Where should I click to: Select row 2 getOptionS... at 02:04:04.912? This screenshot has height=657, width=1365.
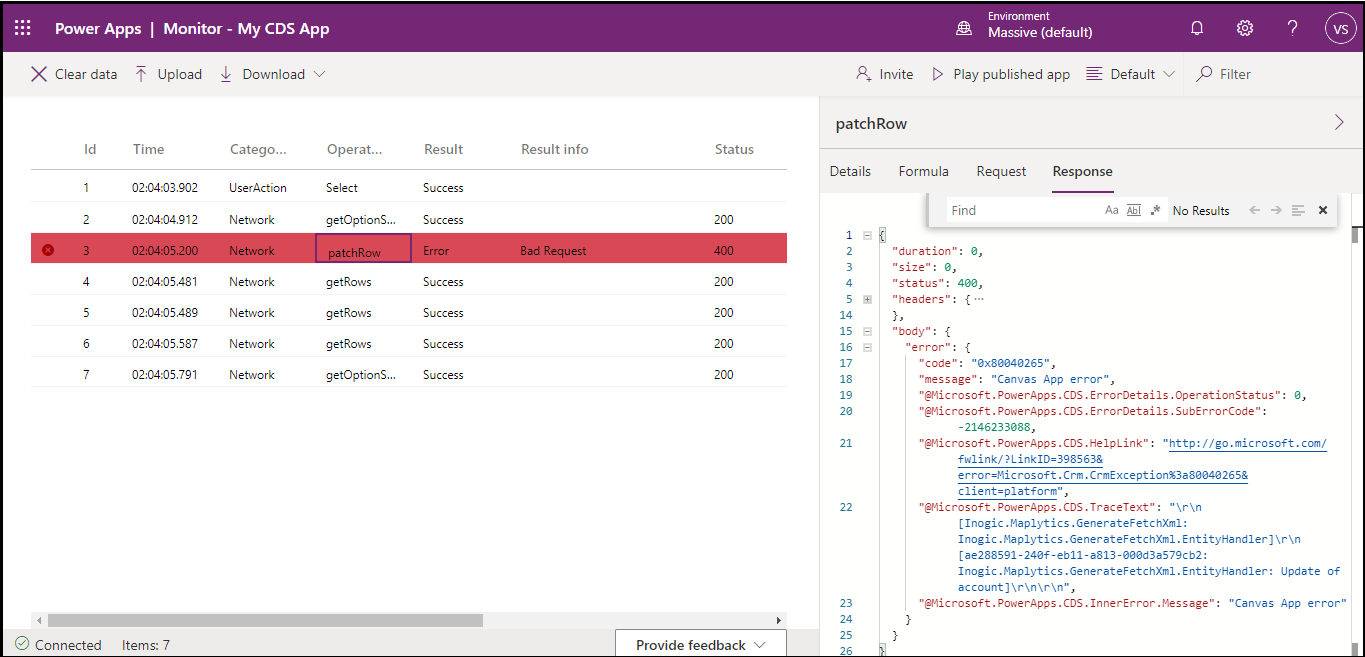tap(409, 219)
